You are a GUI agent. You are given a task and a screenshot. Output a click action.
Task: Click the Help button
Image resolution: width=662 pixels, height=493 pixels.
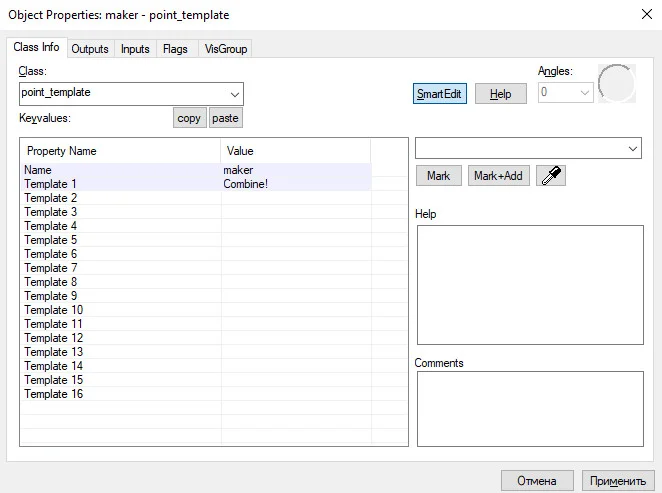tap(501, 94)
